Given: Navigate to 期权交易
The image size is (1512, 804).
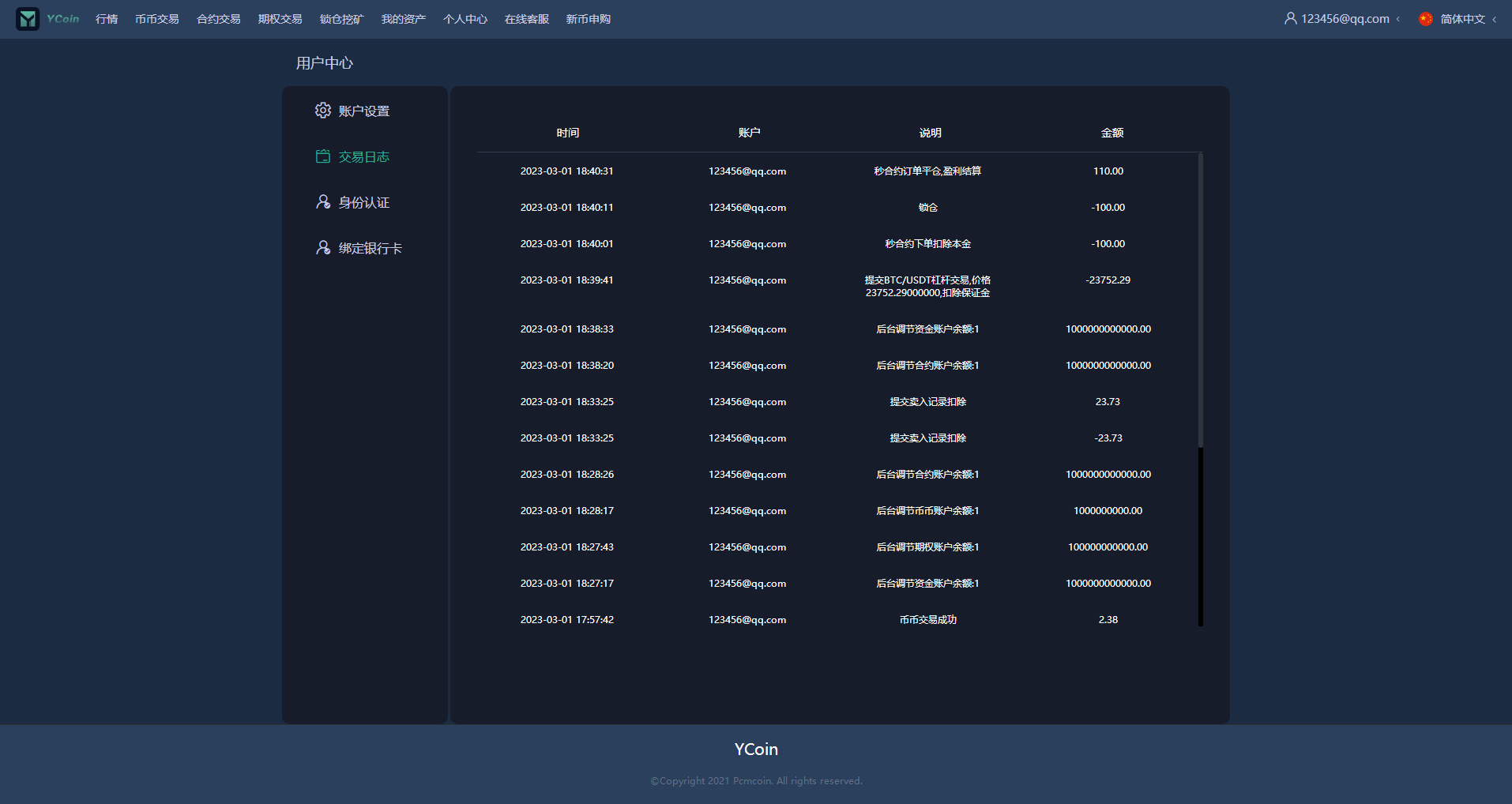Looking at the screenshot, I should click(280, 19).
